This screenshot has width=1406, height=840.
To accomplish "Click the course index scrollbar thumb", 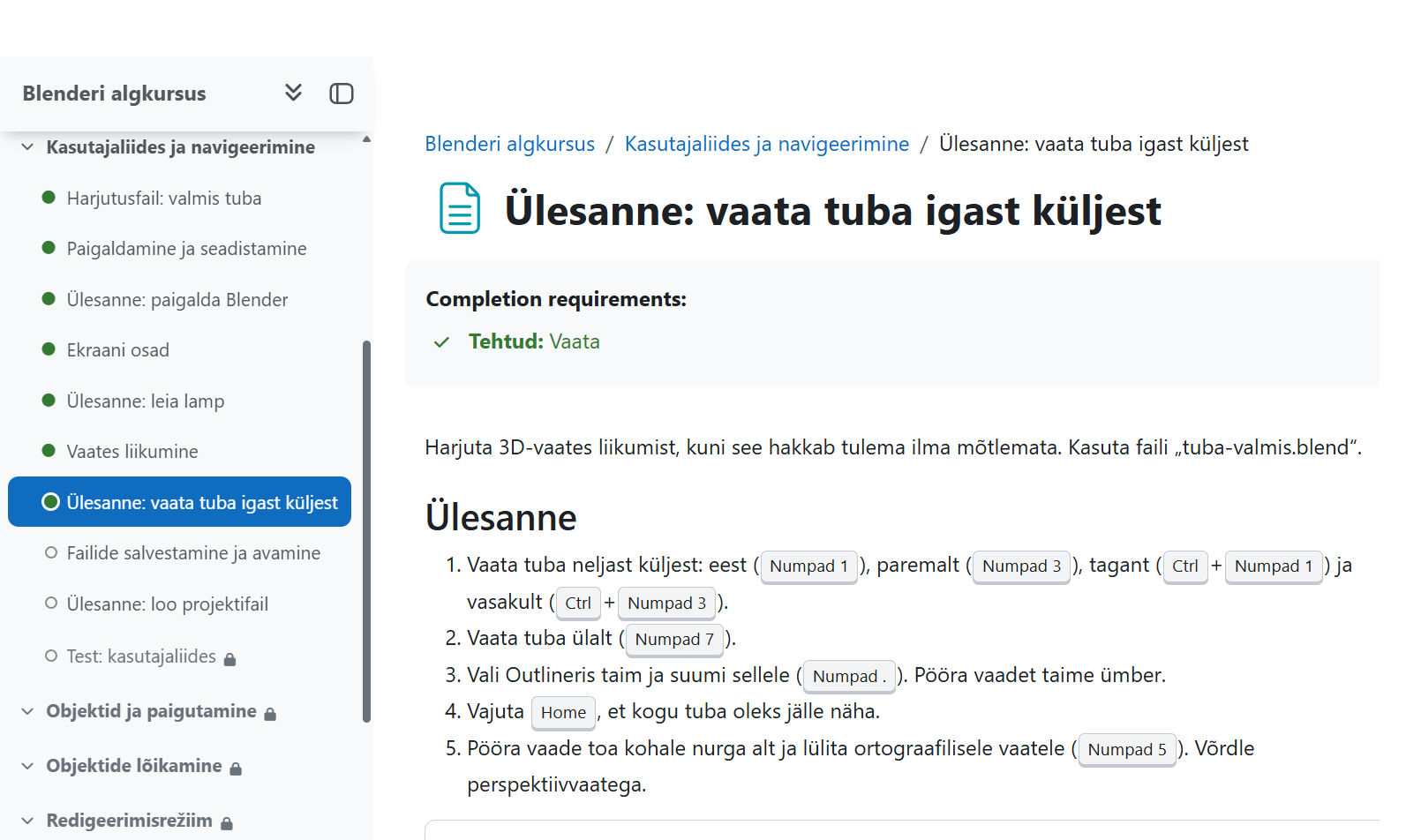I will pos(366,532).
